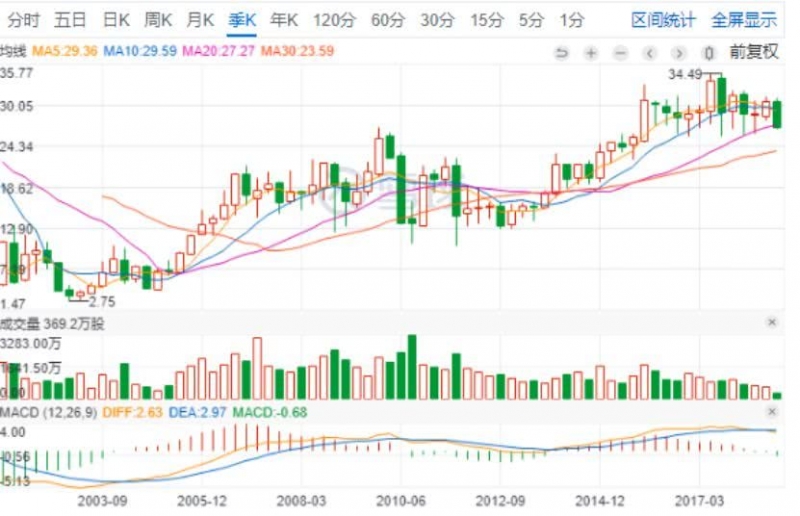Click the MACD:-0.68 value
Image resolution: width=800 pixels, height=516 pixels.
pyautogui.click(x=270, y=412)
